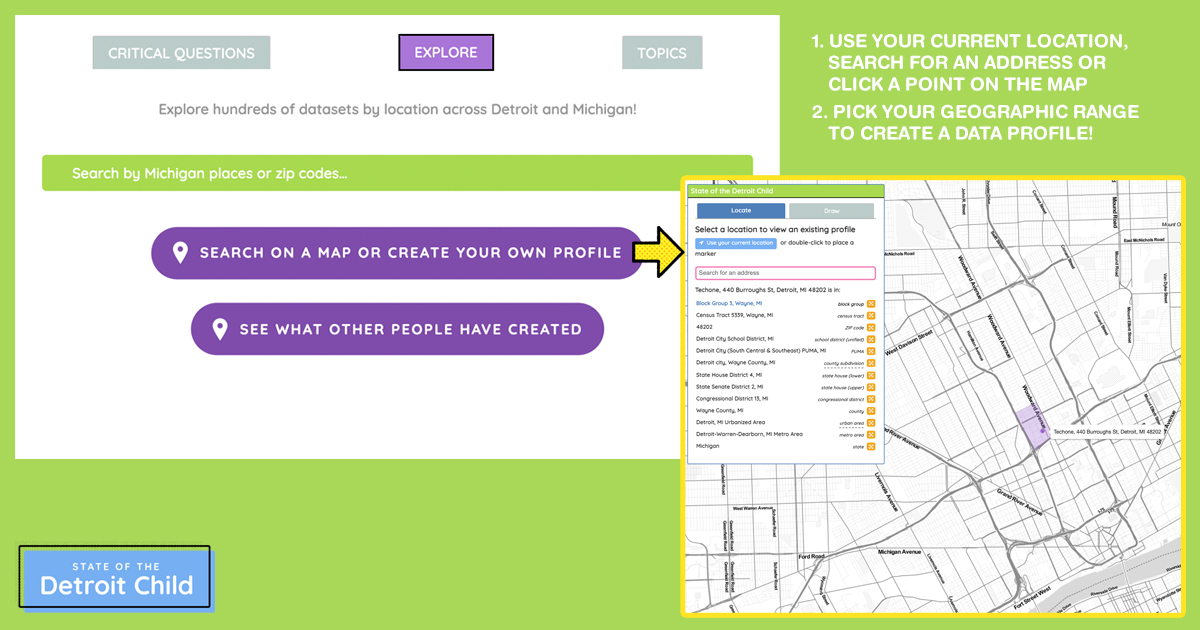Click the orange icon in the PUMA row

[x=871, y=351]
